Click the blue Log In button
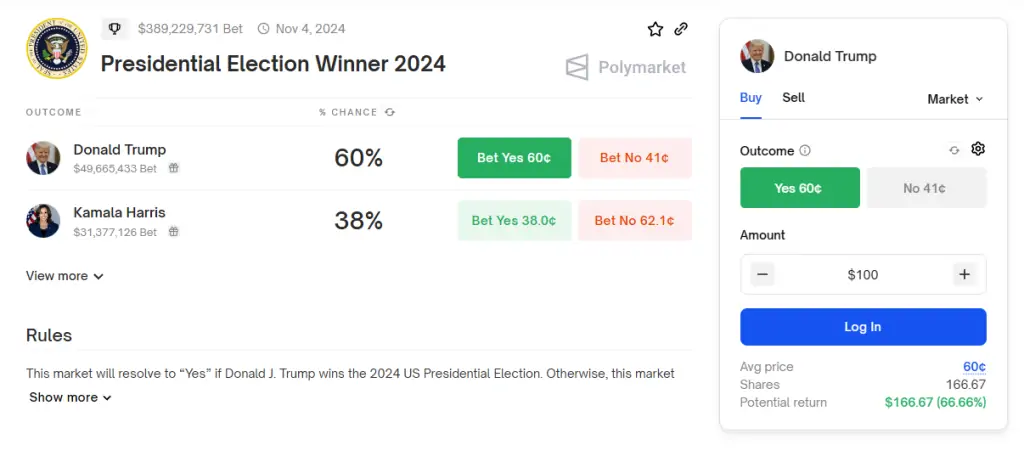This screenshot has height=456, width=1024. point(863,327)
